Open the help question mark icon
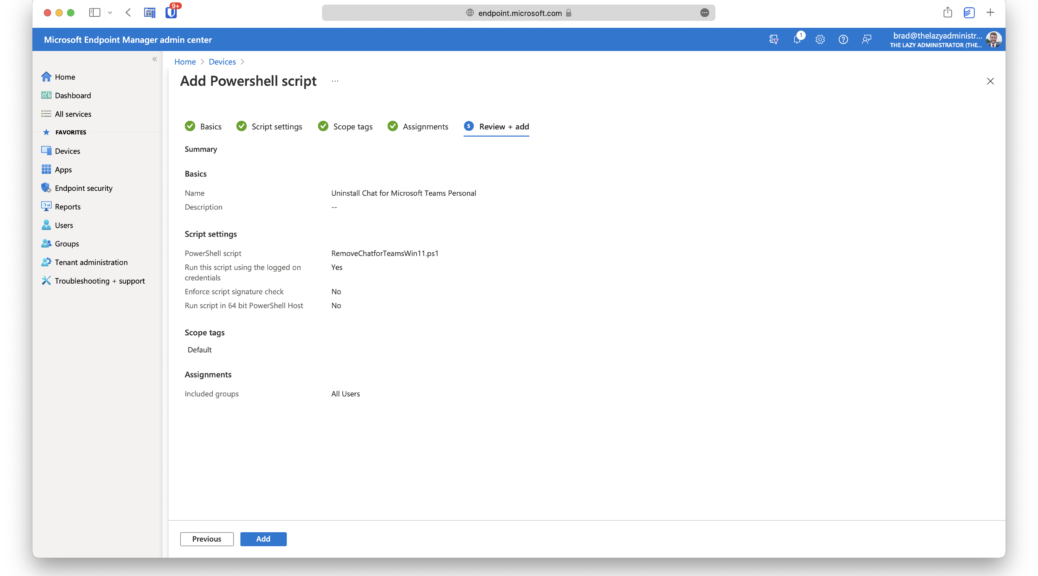The image size is (1038, 576). tap(843, 40)
